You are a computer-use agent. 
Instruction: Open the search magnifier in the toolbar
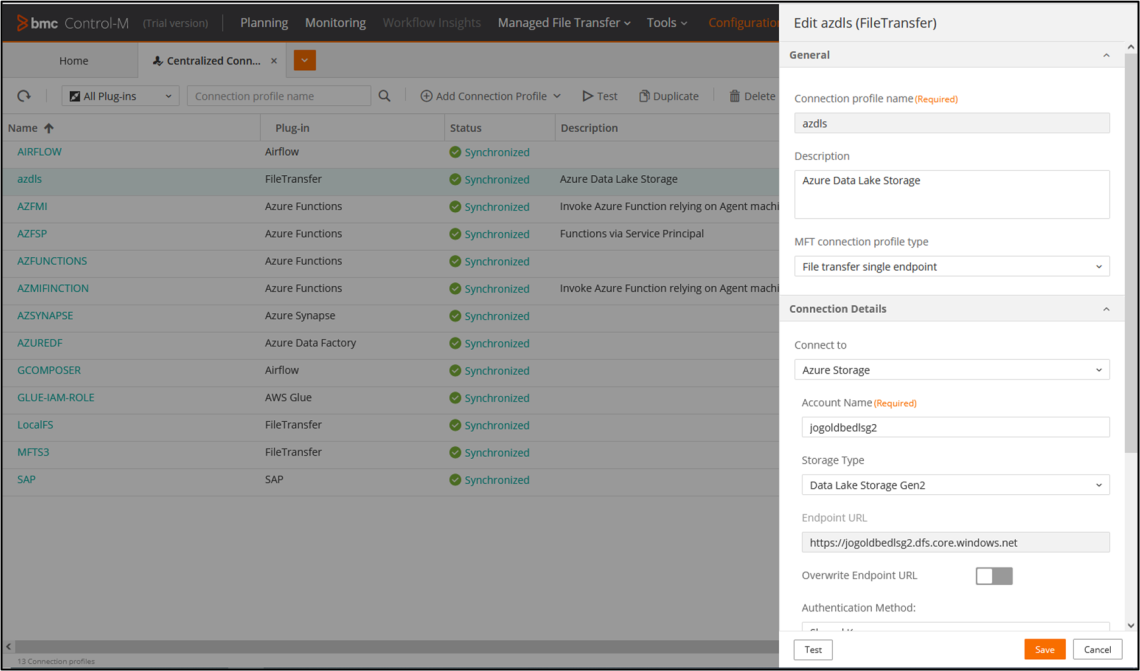pos(384,95)
